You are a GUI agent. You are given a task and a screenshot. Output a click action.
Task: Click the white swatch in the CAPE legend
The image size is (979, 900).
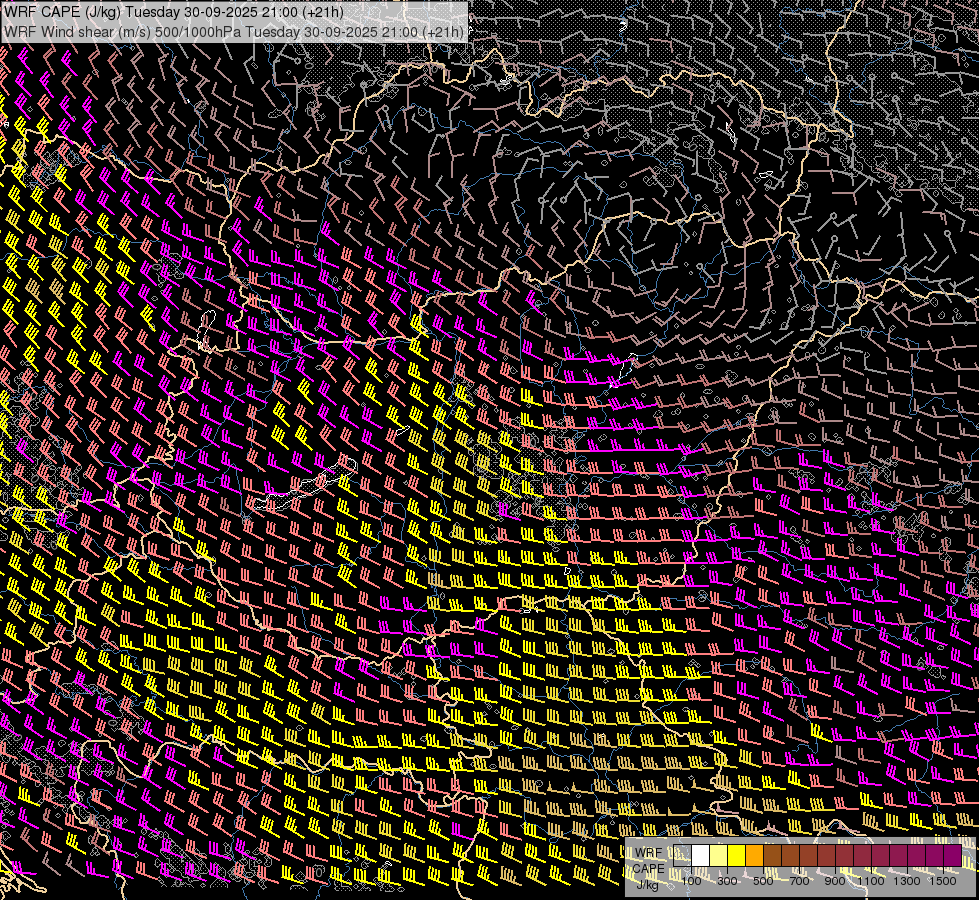tap(701, 856)
